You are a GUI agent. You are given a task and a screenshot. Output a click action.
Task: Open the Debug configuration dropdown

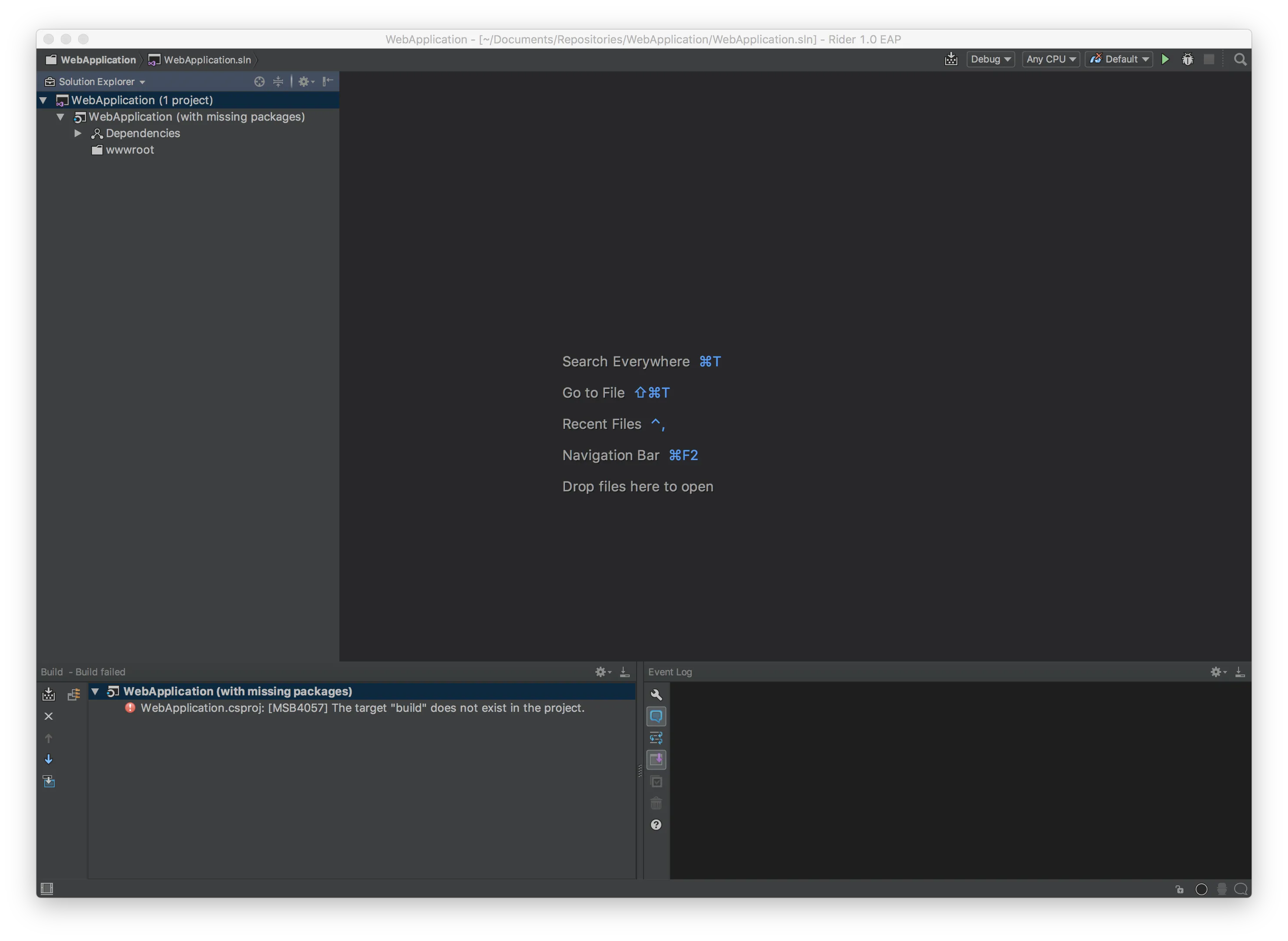[990, 59]
